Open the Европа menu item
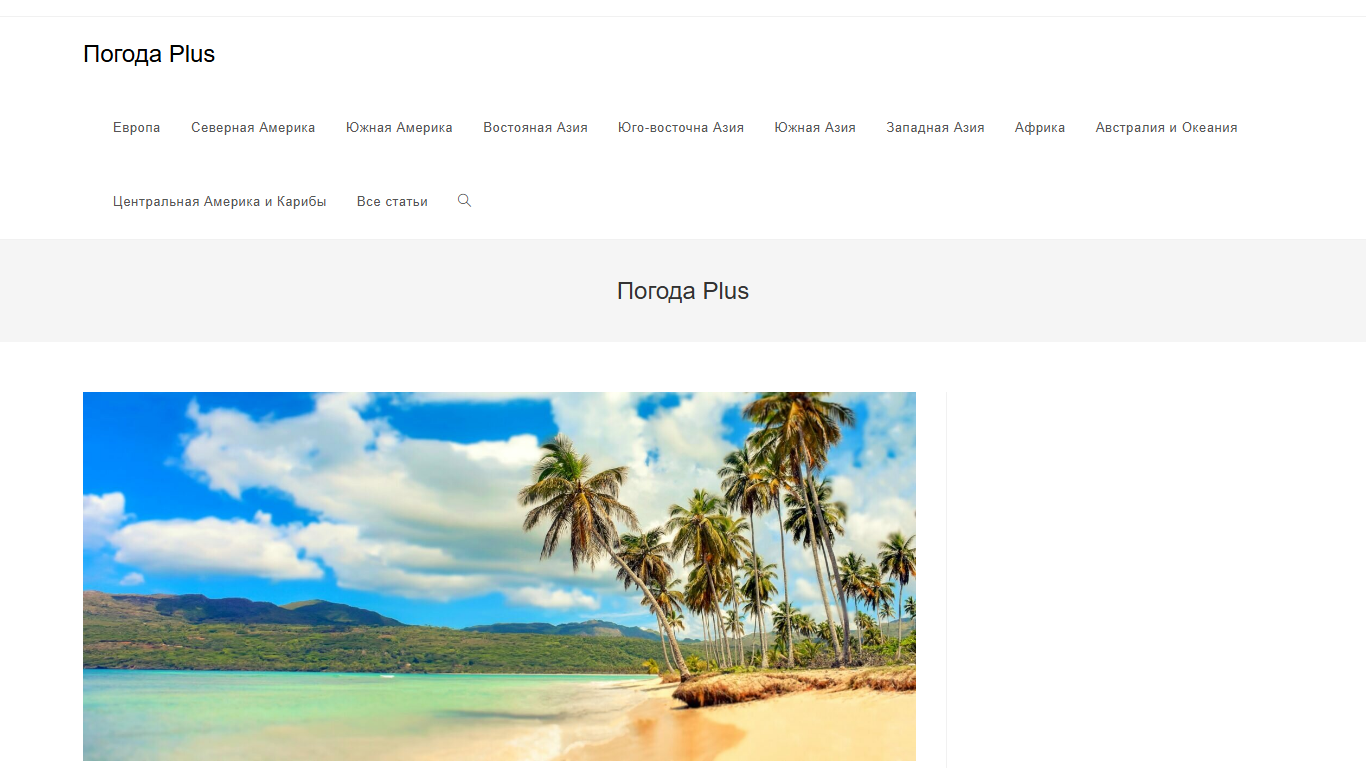The width and height of the screenshot is (1366, 768). 137,128
